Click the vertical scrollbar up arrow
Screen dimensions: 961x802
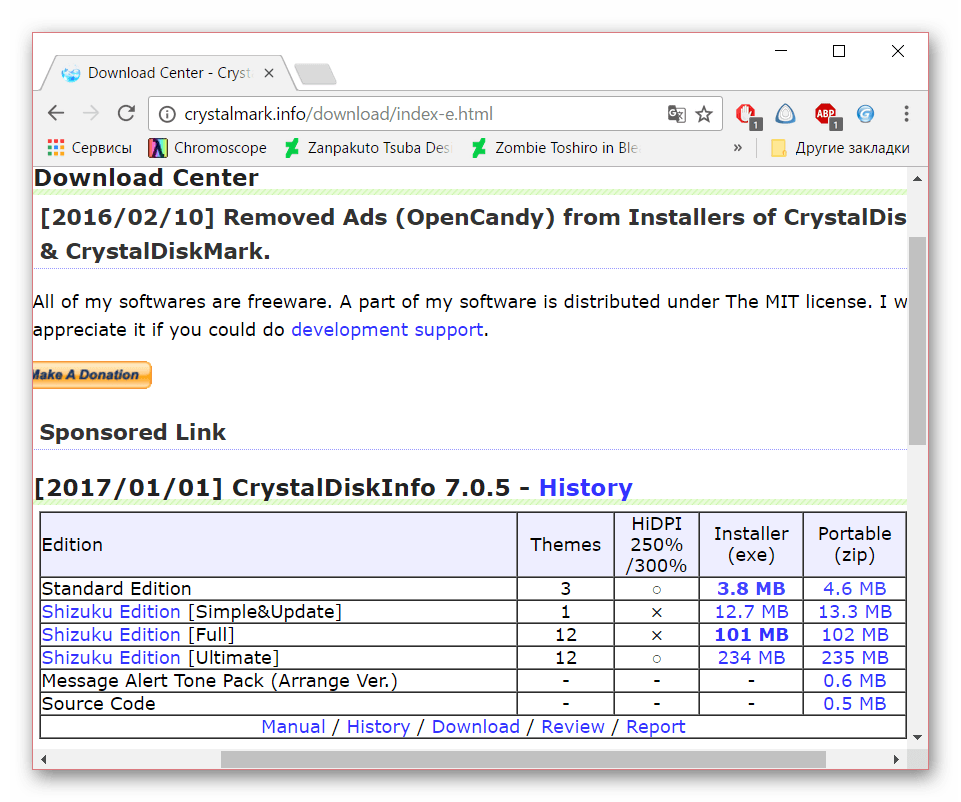pos(917,179)
